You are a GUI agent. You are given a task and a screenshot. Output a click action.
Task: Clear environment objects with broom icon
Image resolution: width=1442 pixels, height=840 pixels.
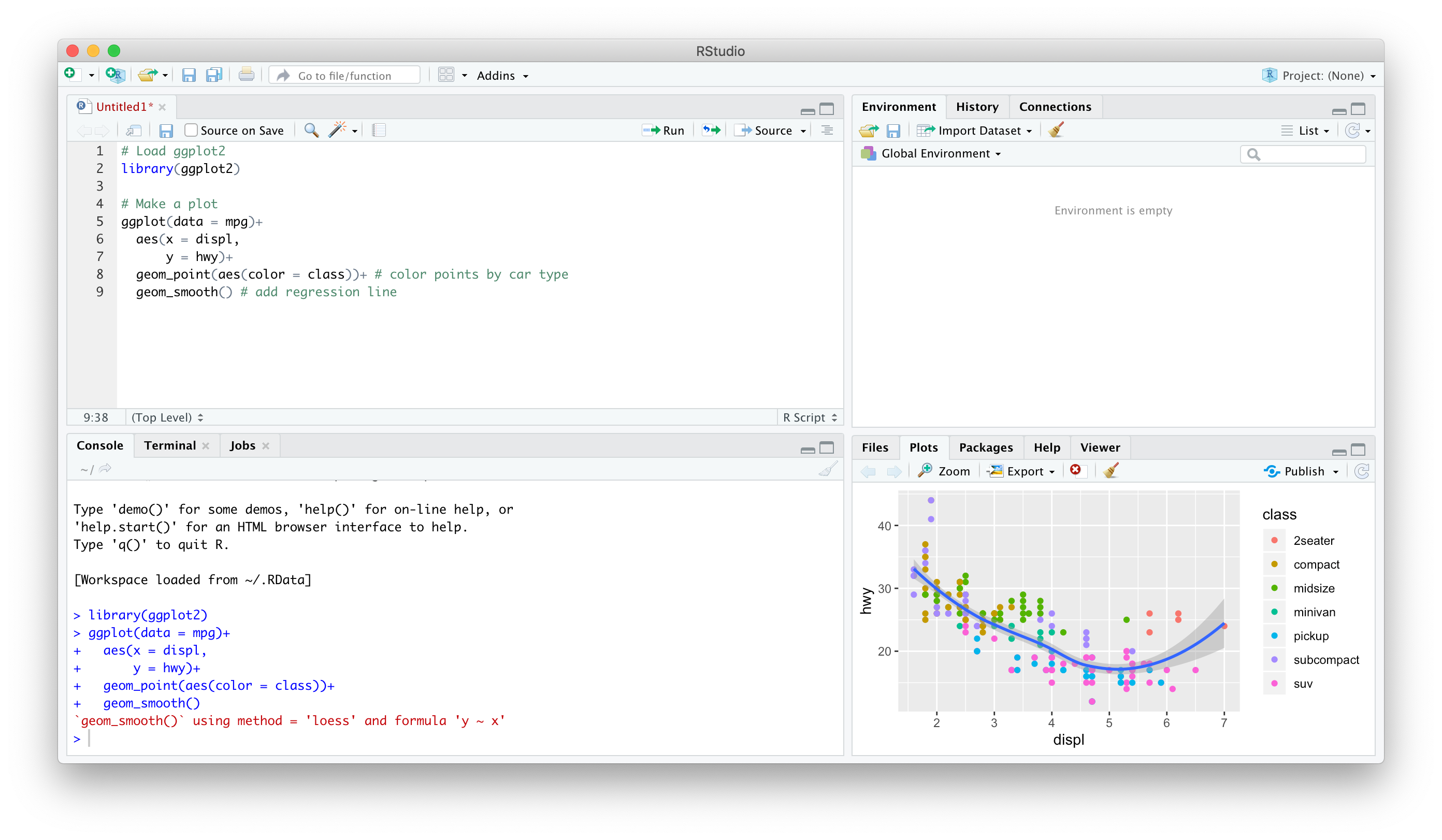point(1056,130)
